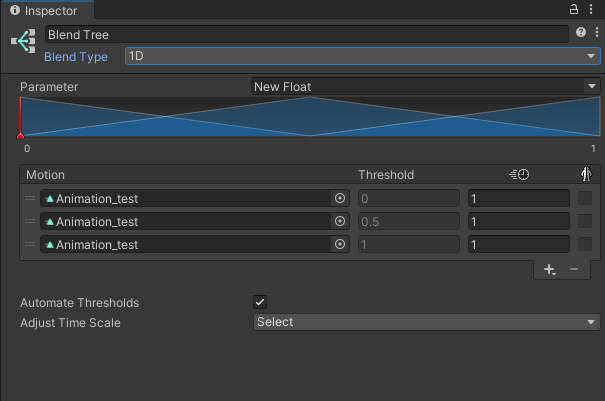The width and height of the screenshot is (605, 401).
Task: Click the Motion column header
Action: tap(45, 175)
